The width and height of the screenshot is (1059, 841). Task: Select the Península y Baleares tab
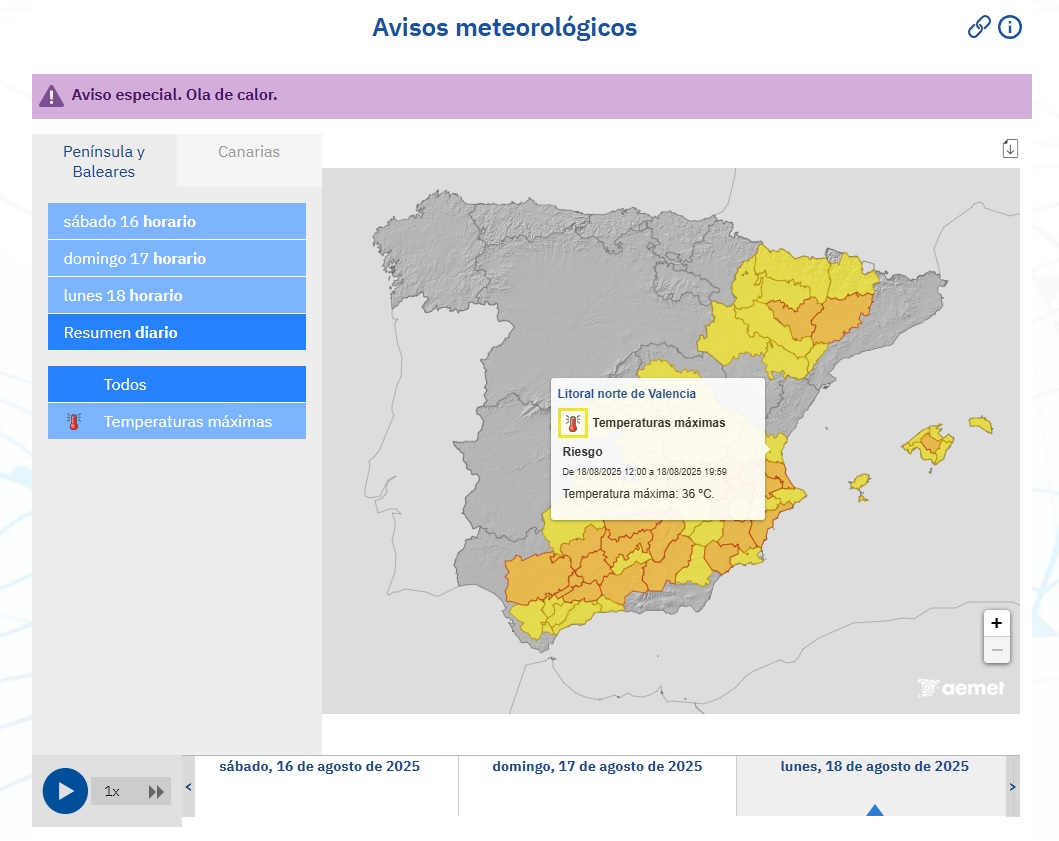point(103,161)
